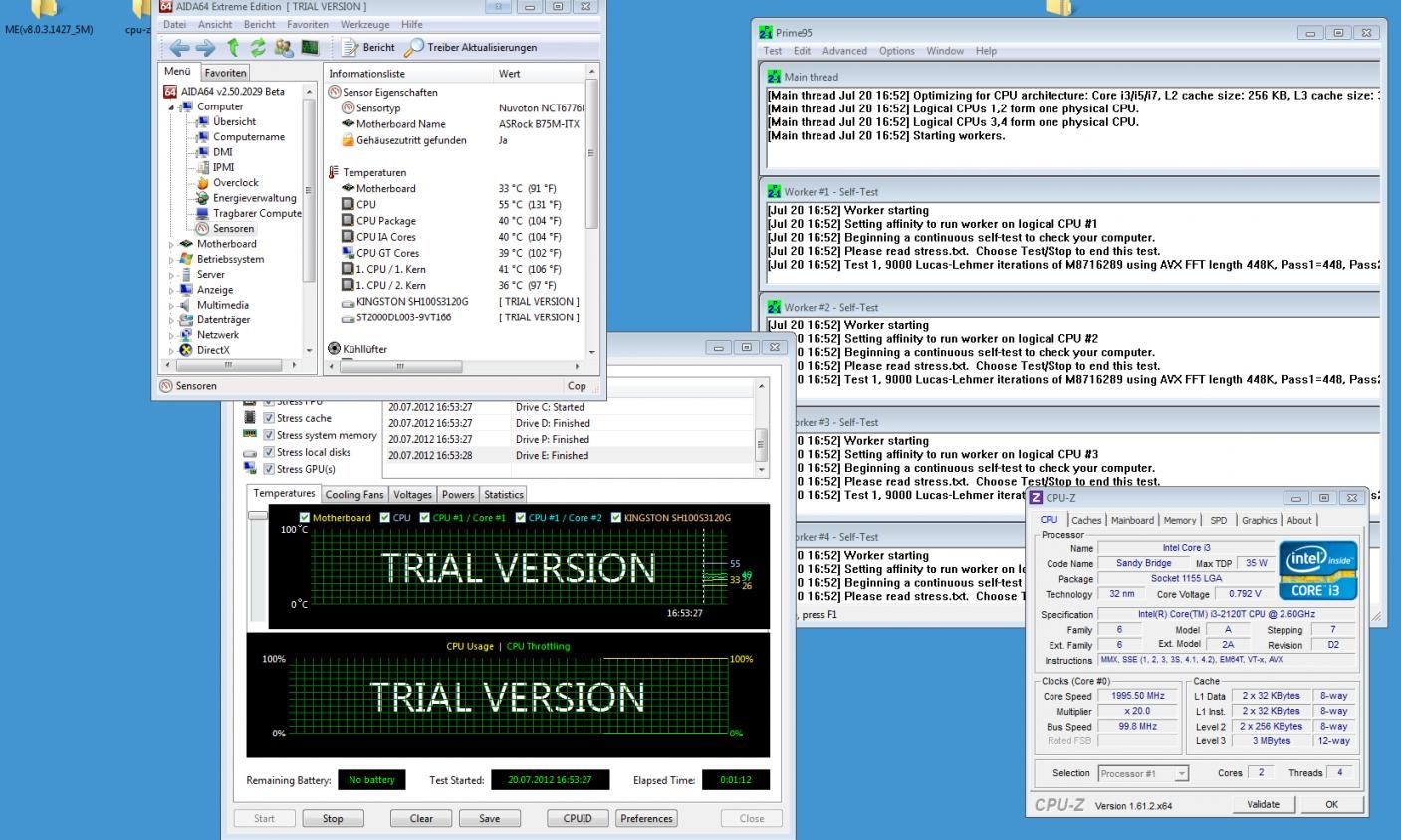Expand the DirectX tree node

(170, 350)
